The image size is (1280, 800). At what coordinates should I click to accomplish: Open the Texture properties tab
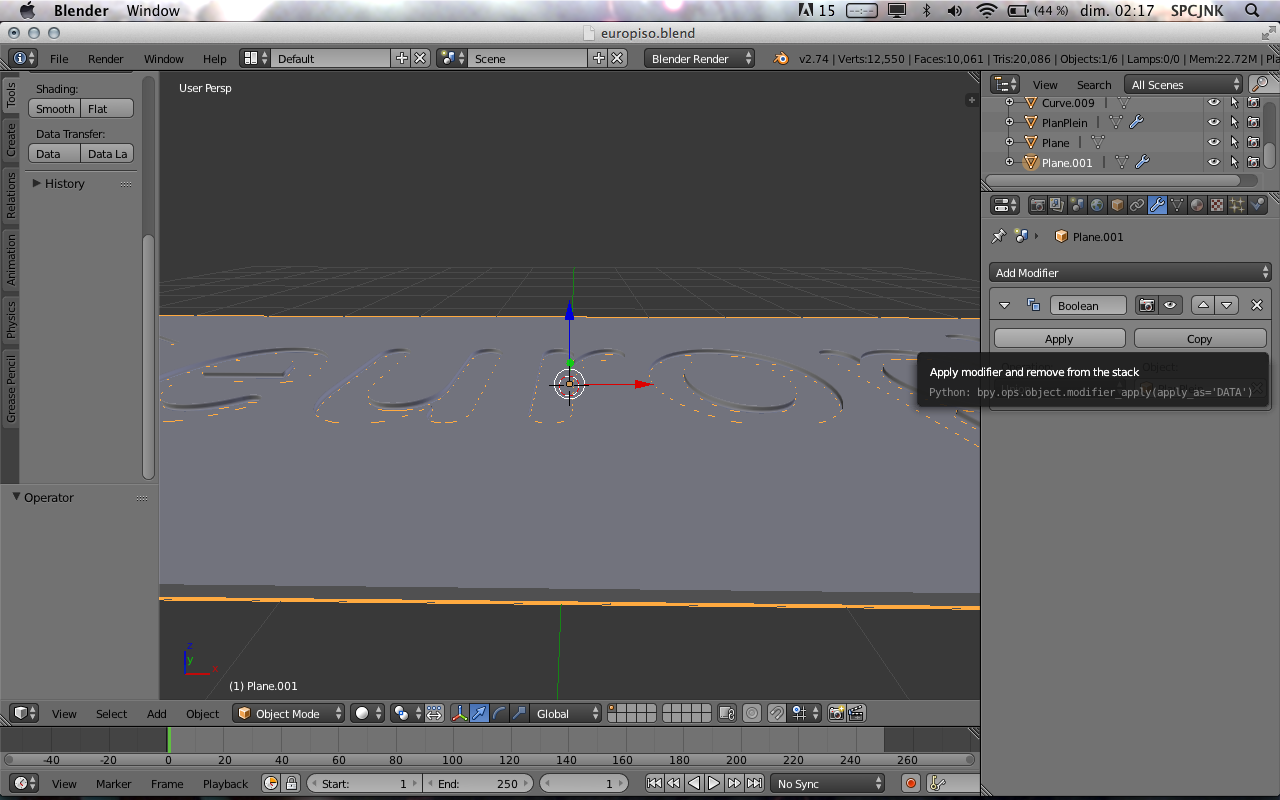click(1217, 205)
